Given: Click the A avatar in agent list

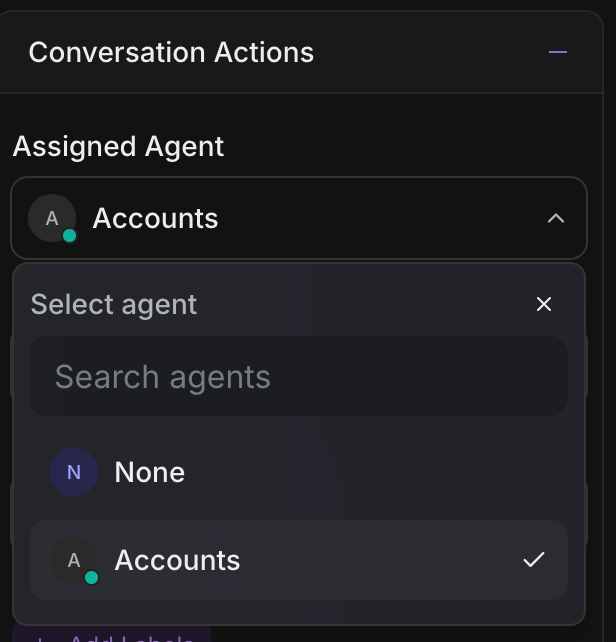Looking at the screenshot, I should click(x=74, y=560).
